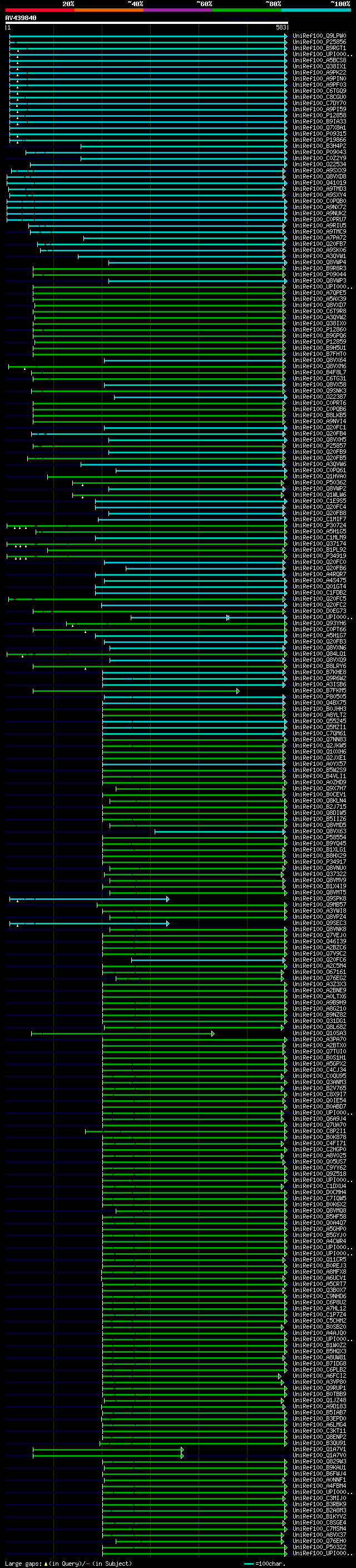Select label UniRef100_B7FKM5
356x1568 pixels.
(x=319, y=691)
